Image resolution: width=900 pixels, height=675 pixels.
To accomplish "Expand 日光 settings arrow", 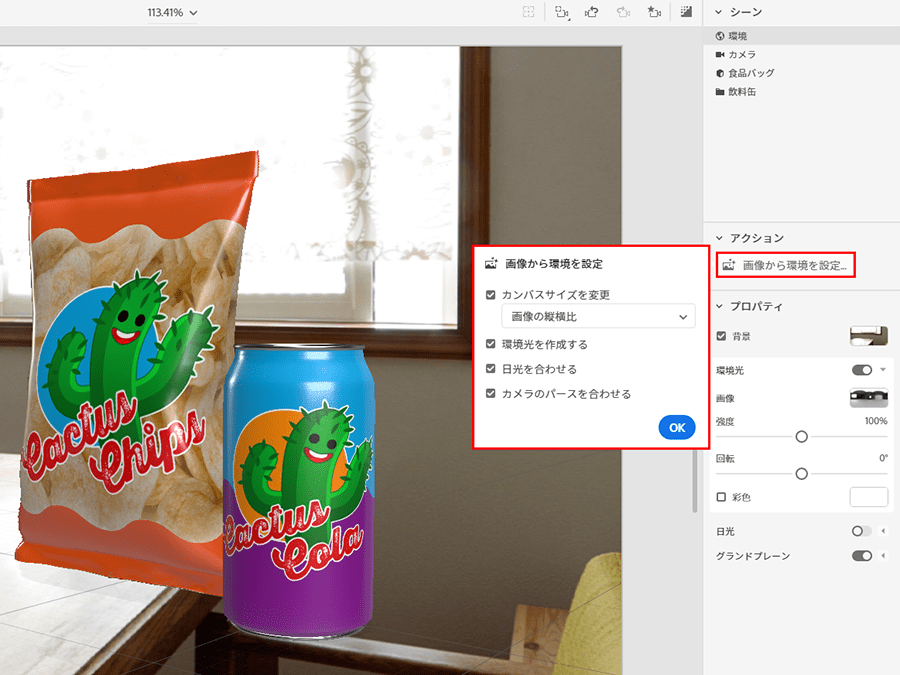I will pos(883,531).
